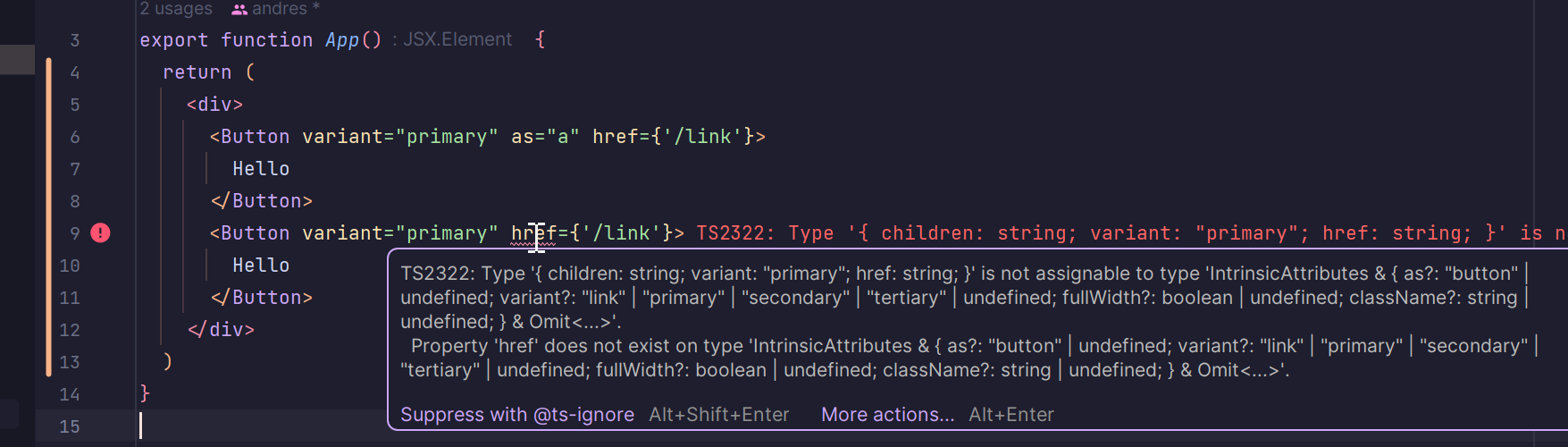Click the closing Button tag on line 8
The width and height of the screenshot is (1568, 447).
pyautogui.click(x=261, y=201)
